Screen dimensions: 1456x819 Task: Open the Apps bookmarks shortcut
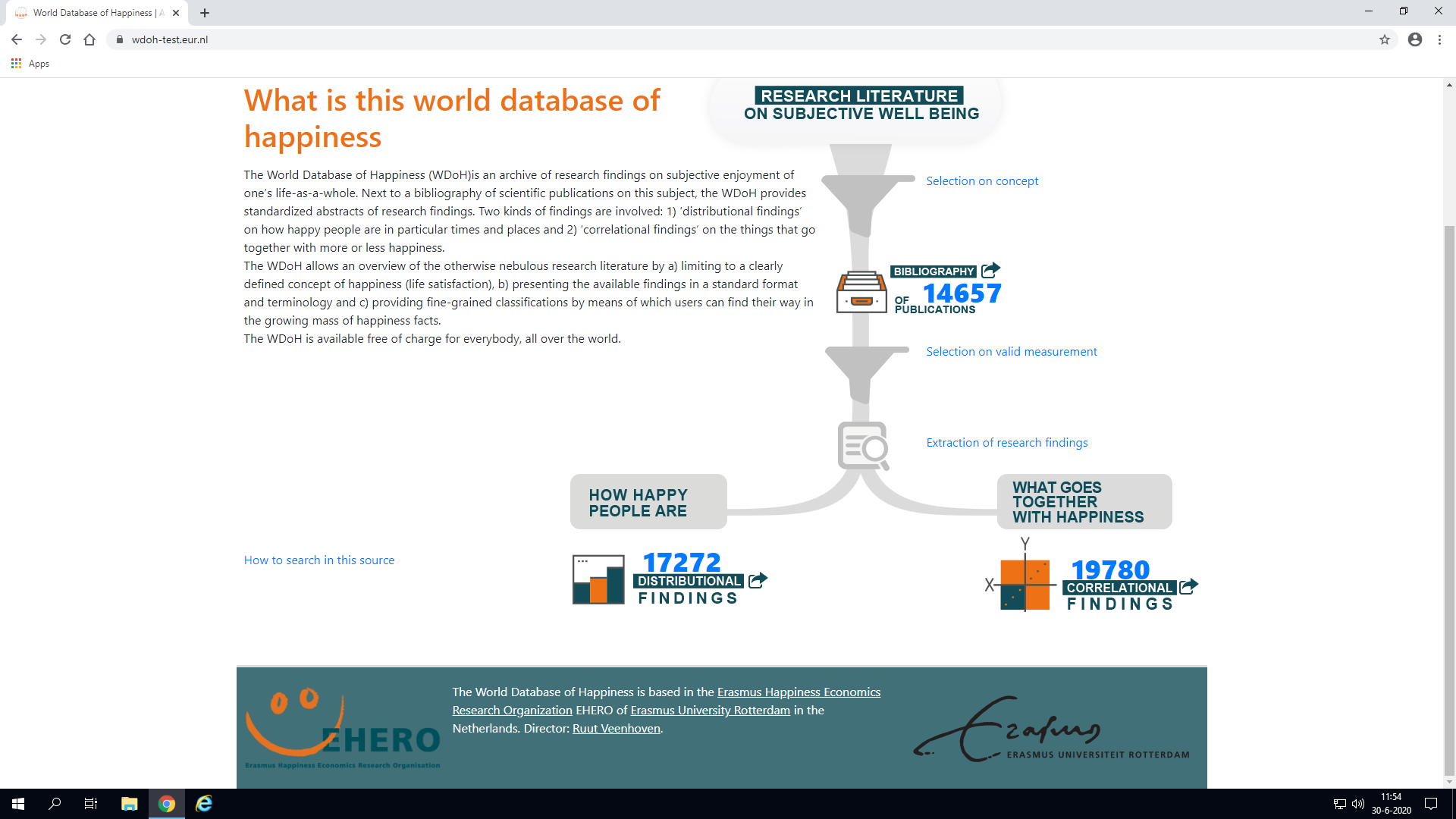(x=30, y=64)
